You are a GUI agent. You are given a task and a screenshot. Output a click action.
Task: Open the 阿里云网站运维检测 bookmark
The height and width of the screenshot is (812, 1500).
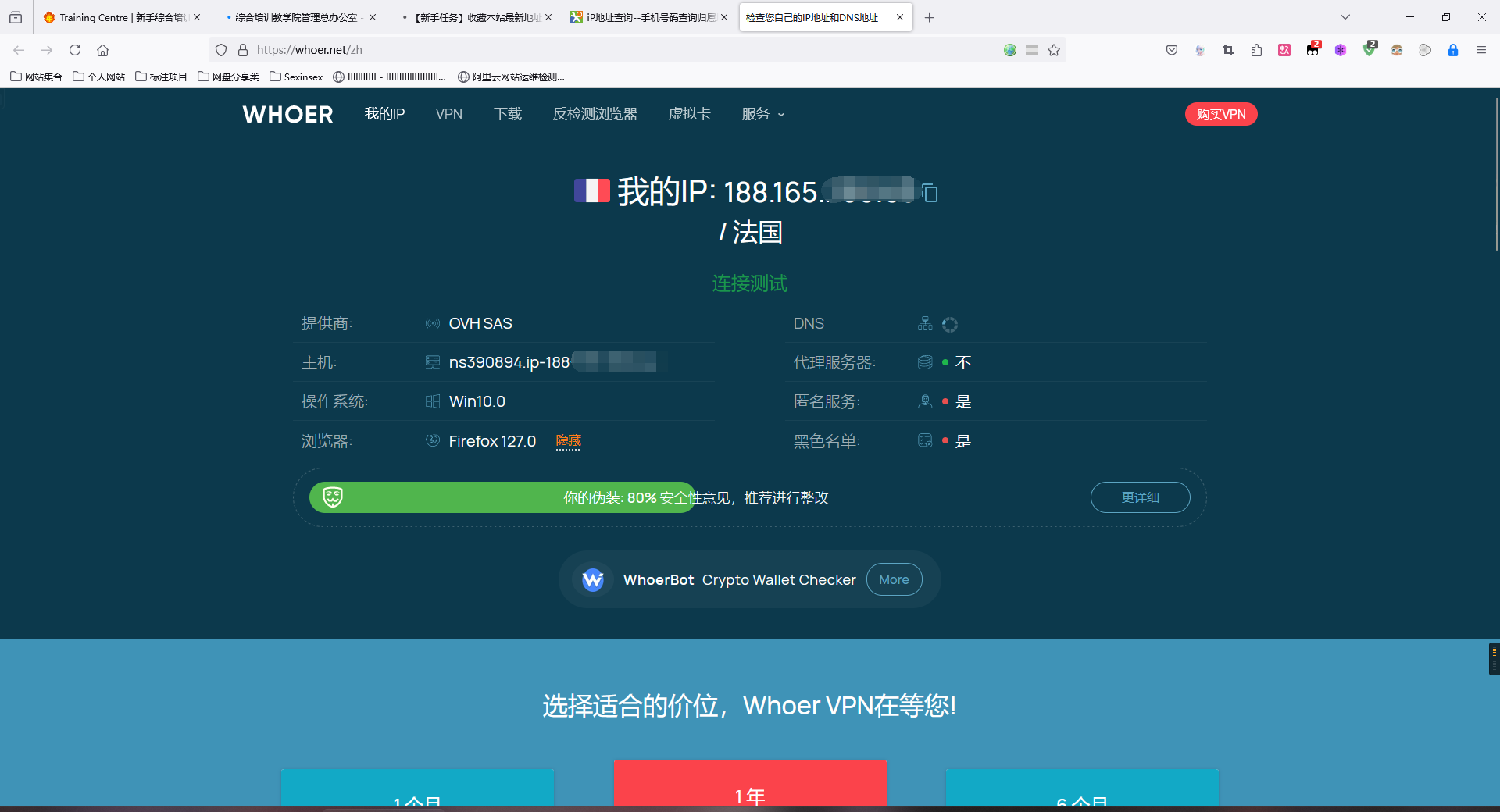[511, 77]
